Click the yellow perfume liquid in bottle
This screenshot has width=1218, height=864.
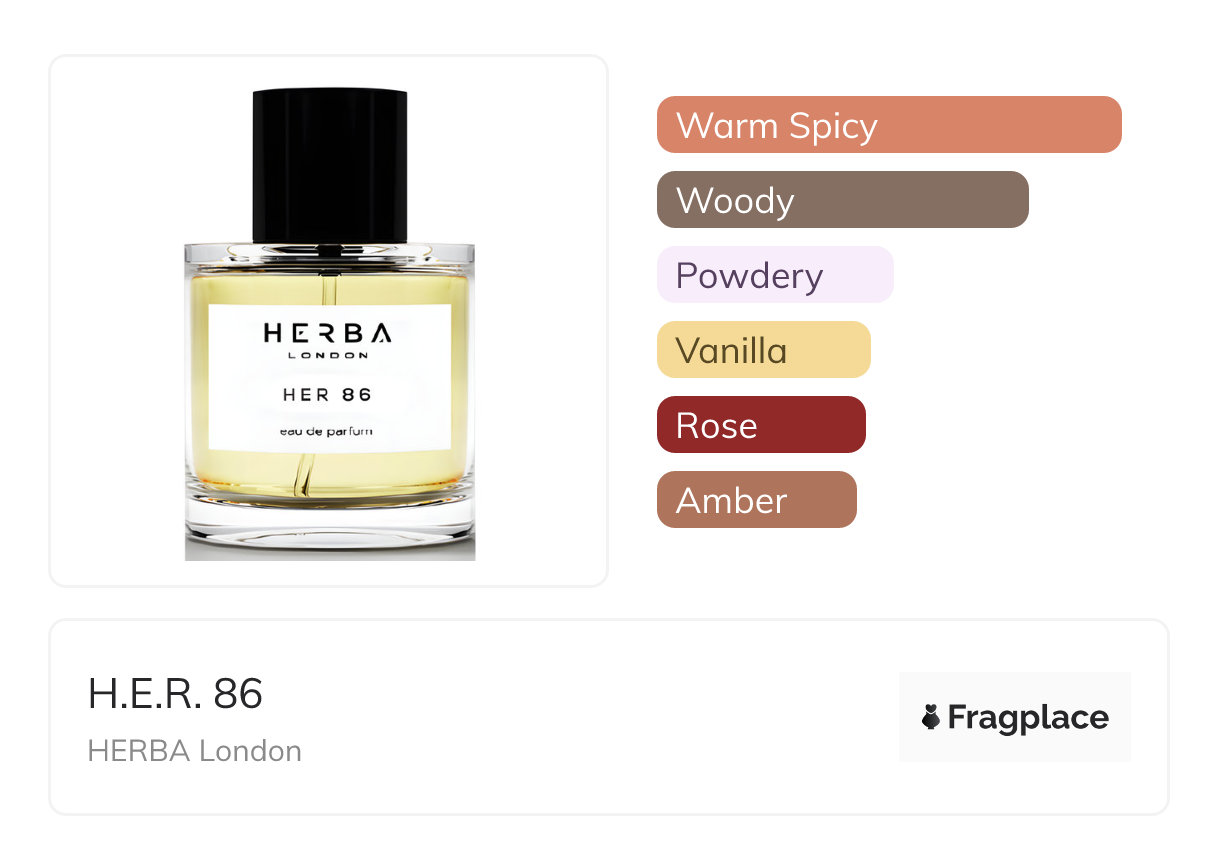[330, 474]
